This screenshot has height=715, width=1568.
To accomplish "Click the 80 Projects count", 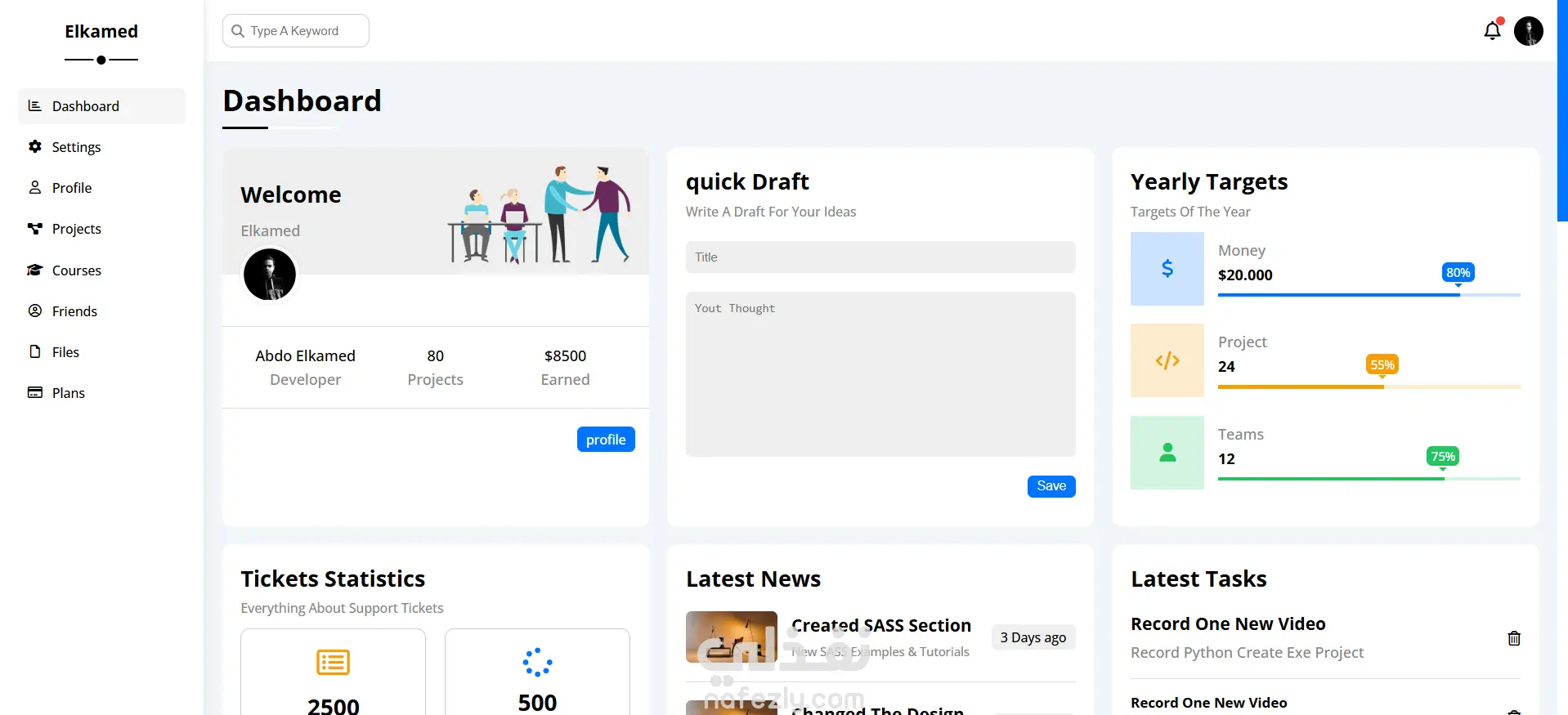I will click(435, 355).
